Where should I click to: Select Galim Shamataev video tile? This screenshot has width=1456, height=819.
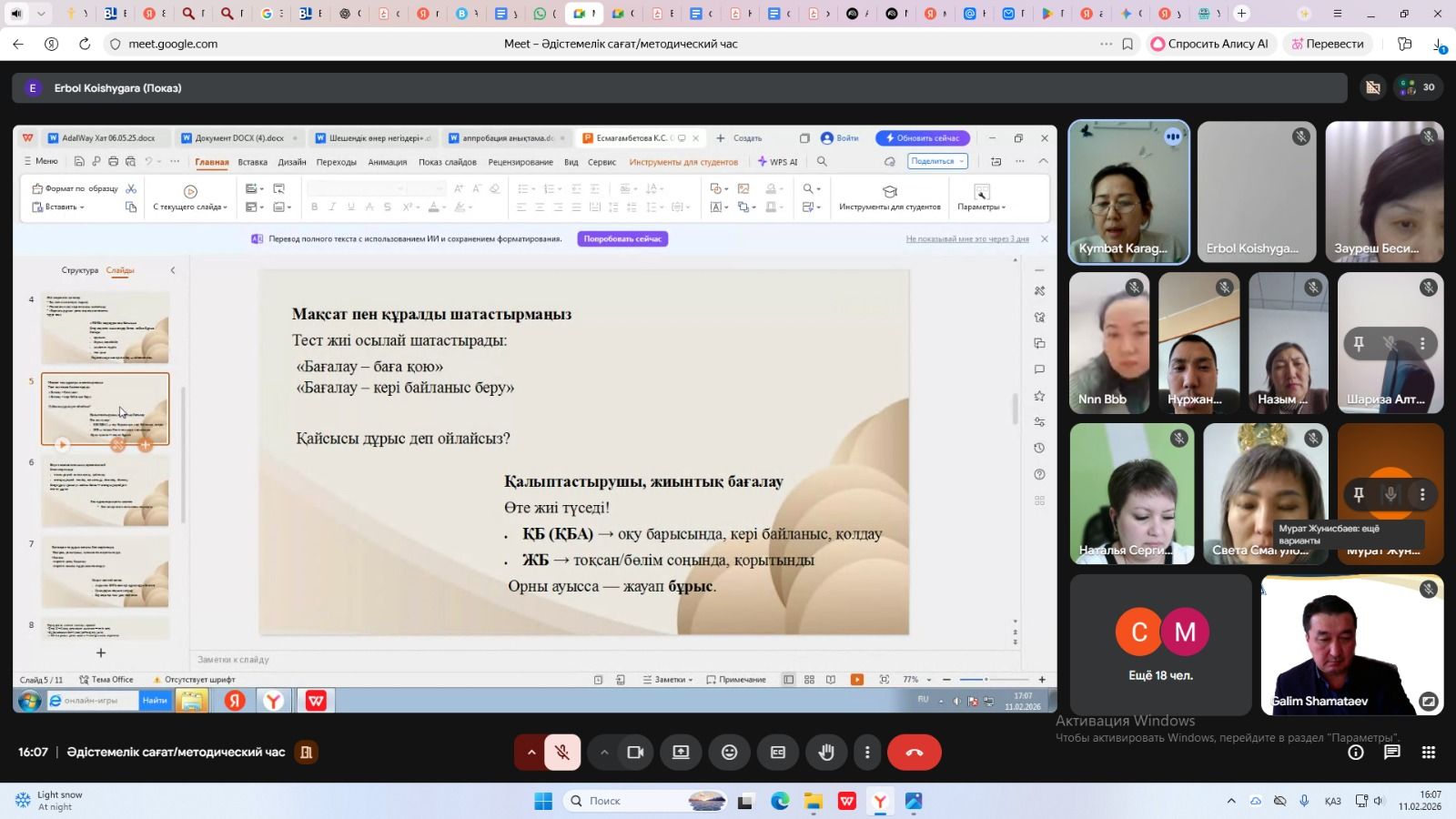coord(1351,644)
